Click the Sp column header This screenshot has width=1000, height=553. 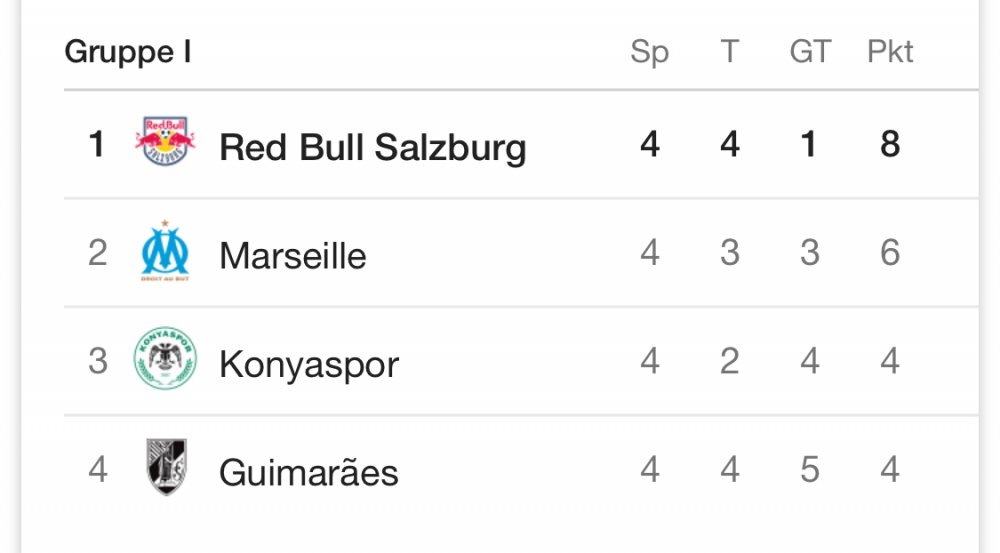click(649, 52)
